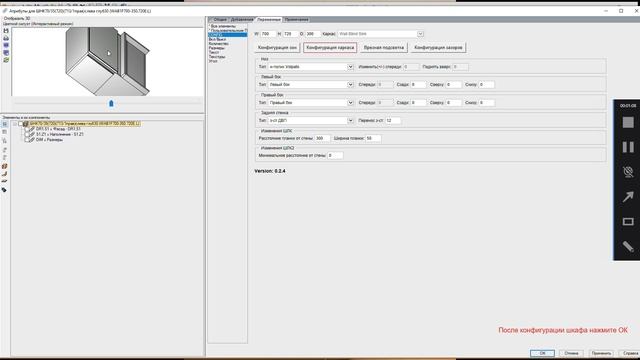The height and width of the screenshot is (360, 640).
Task: Open the Каркас dropdown
Action: click(420, 34)
